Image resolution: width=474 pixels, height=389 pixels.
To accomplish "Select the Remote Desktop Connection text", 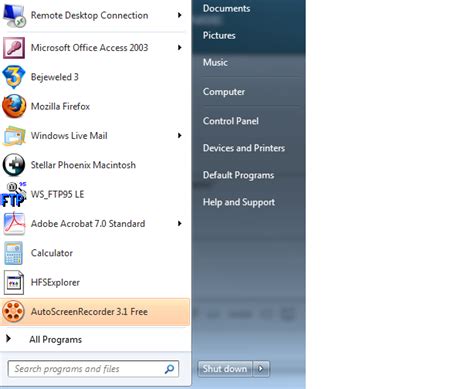I will (89, 15).
